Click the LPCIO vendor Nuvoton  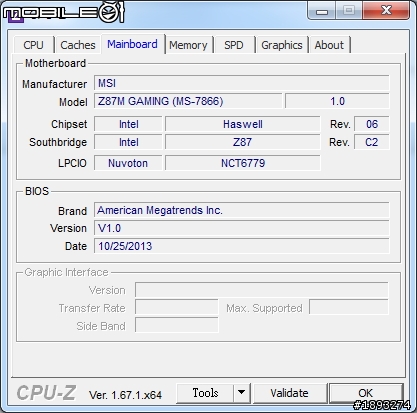pos(128,163)
